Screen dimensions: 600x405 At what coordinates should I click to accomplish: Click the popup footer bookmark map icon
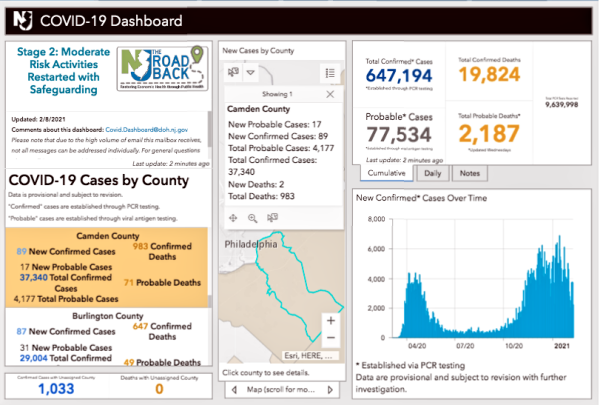point(272,217)
